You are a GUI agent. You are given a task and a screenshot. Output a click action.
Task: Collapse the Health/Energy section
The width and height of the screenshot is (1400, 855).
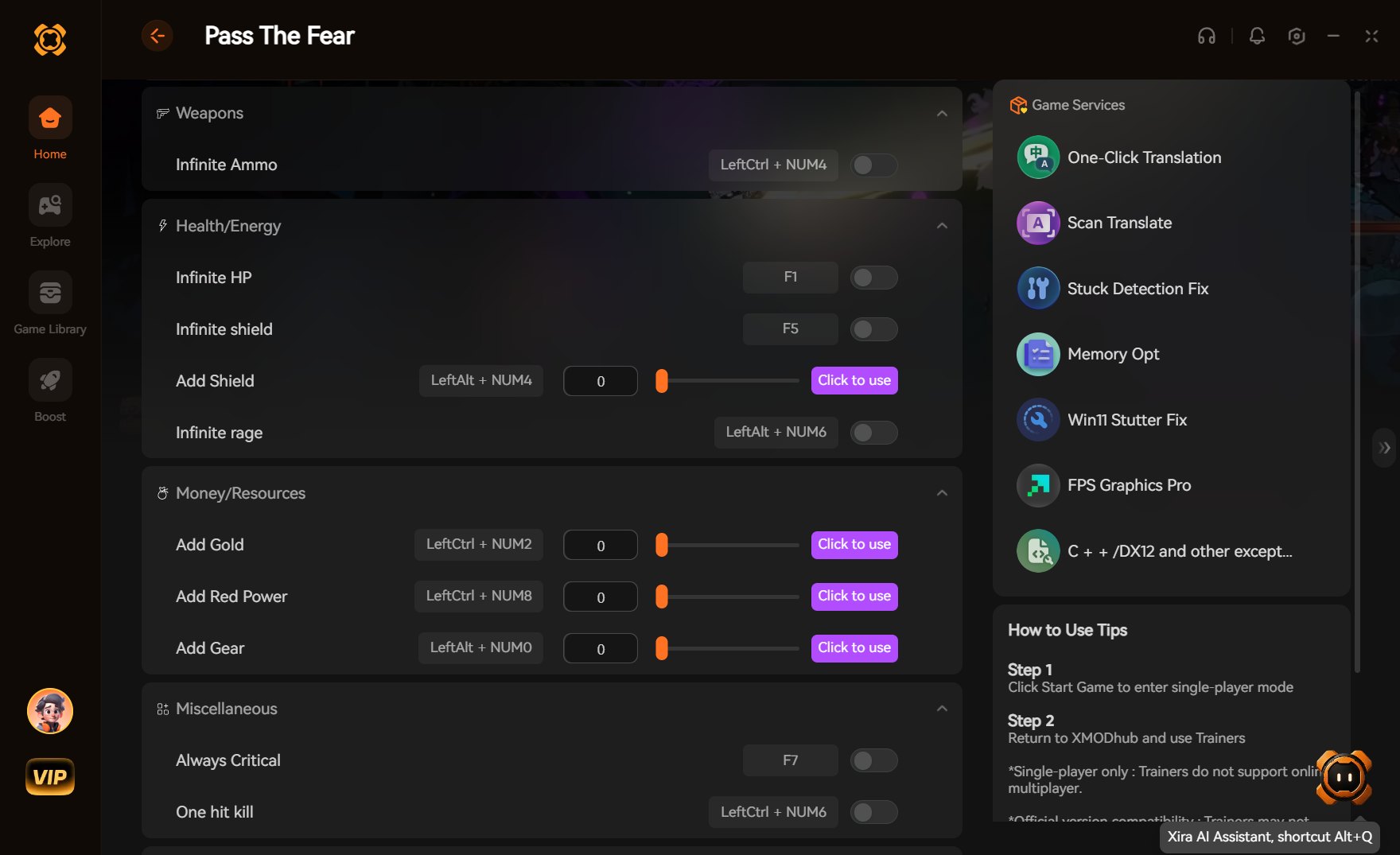tap(942, 226)
